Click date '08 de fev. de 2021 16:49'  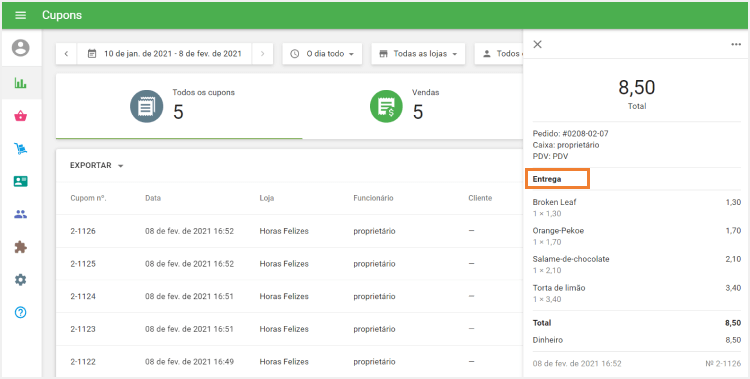tap(189, 362)
